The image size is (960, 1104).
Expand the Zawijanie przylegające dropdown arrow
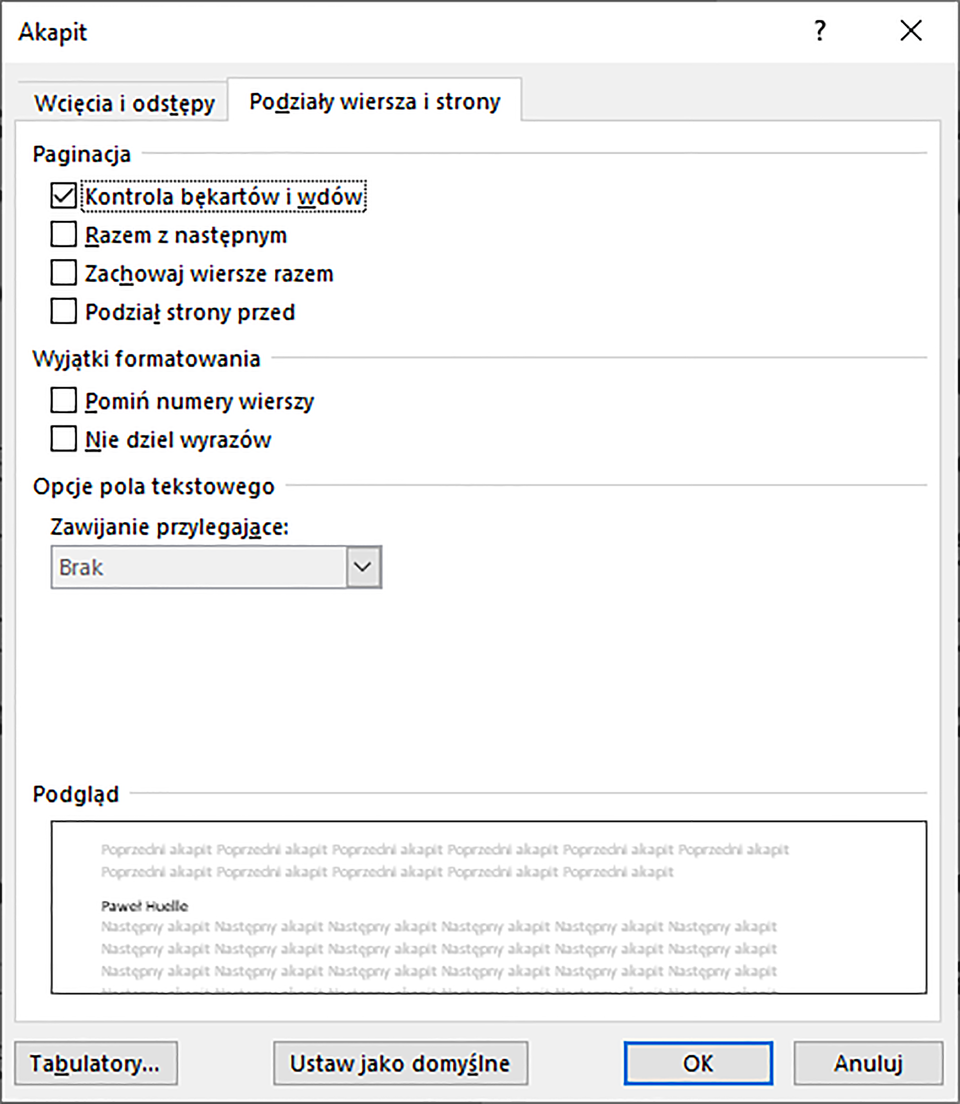click(363, 567)
